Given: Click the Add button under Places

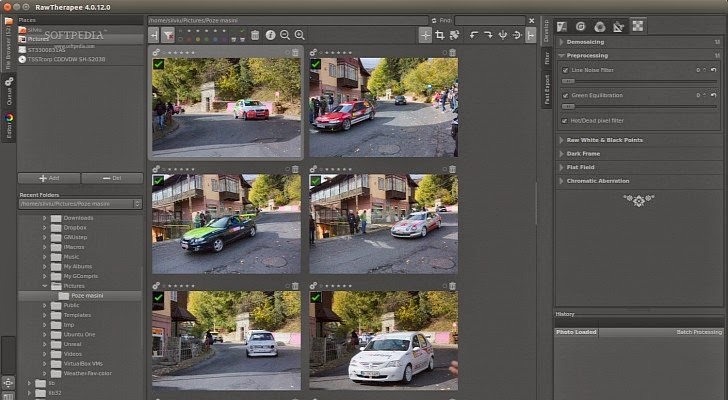Looking at the screenshot, I should (x=49, y=178).
